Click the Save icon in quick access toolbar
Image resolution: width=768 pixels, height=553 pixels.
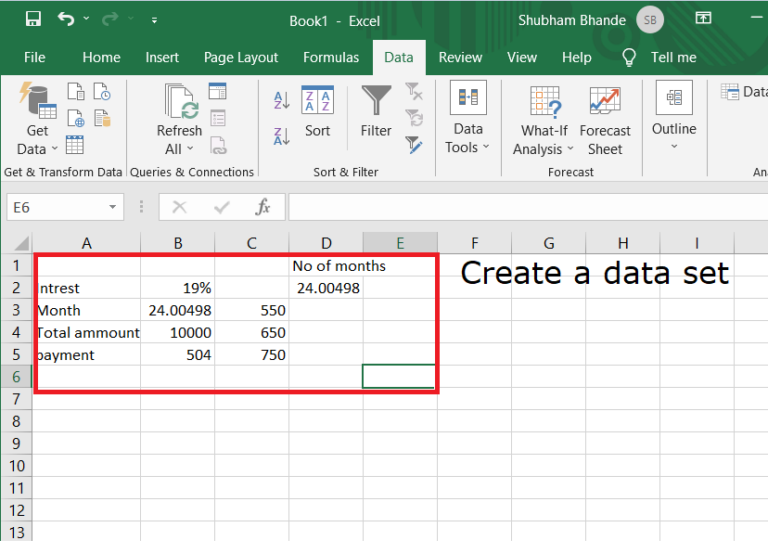pyautogui.click(x=33, y=19)
